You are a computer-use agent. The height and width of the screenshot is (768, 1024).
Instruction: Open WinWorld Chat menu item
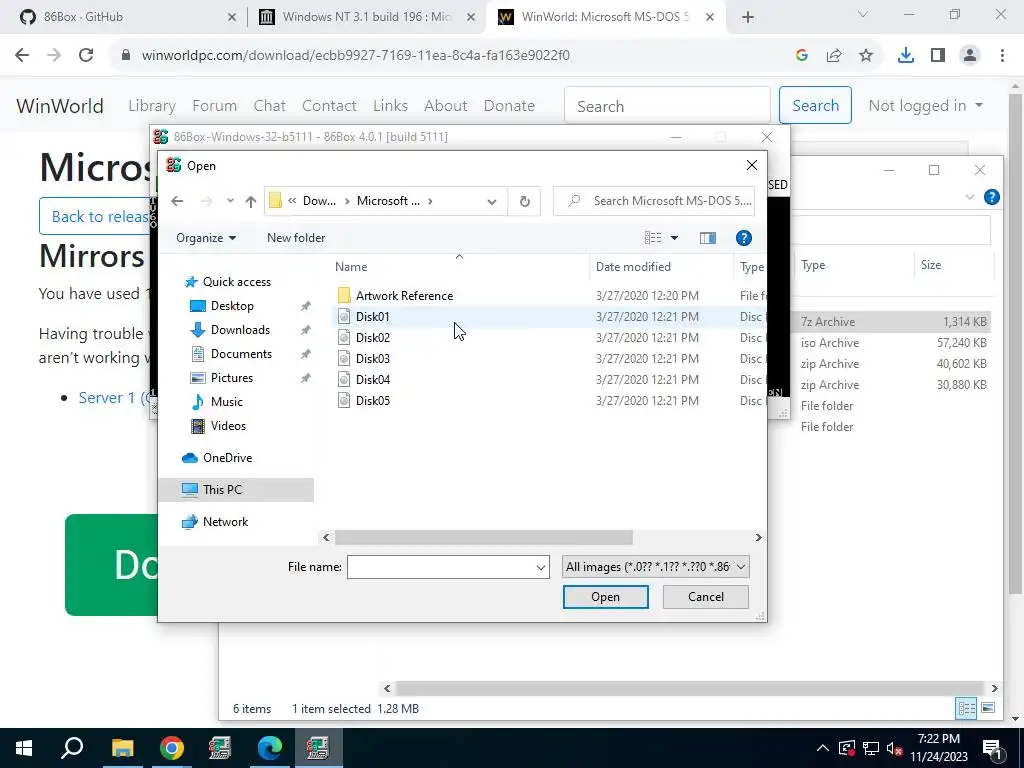(270, 106)
